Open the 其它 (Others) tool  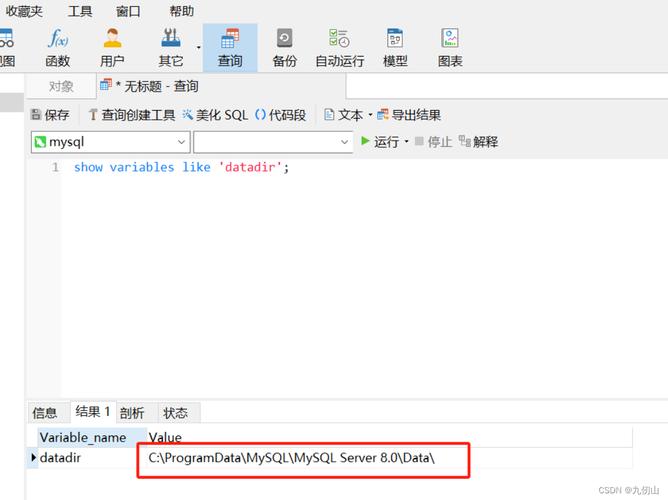point(171,48)
